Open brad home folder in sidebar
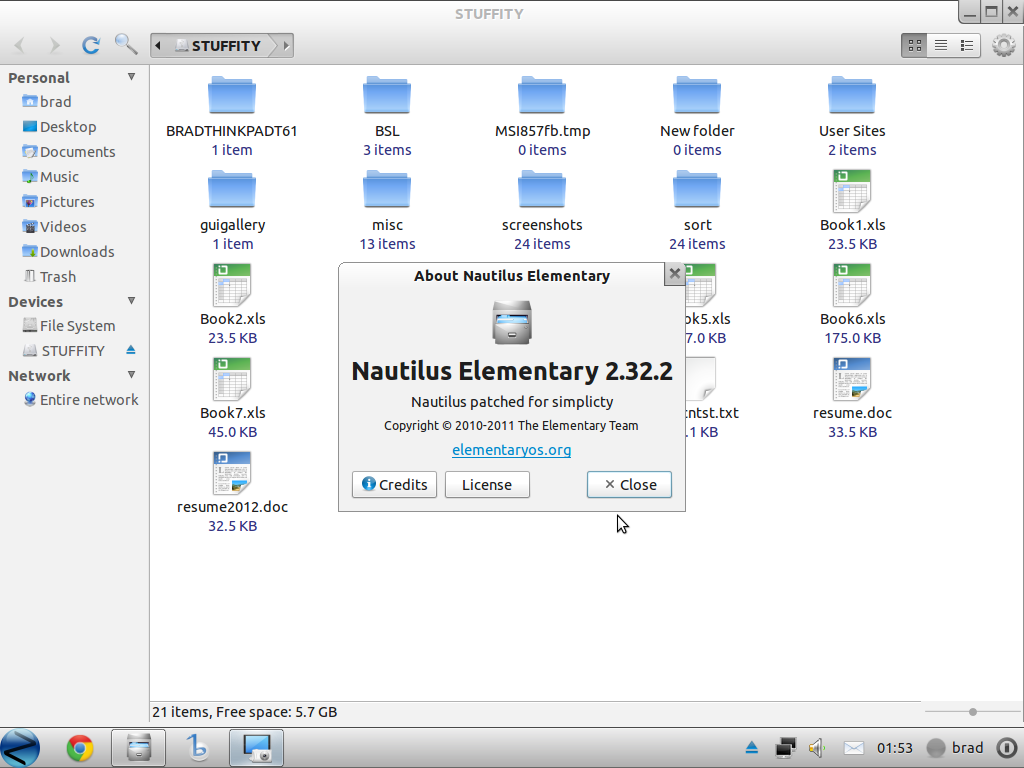 pos(47,102)
